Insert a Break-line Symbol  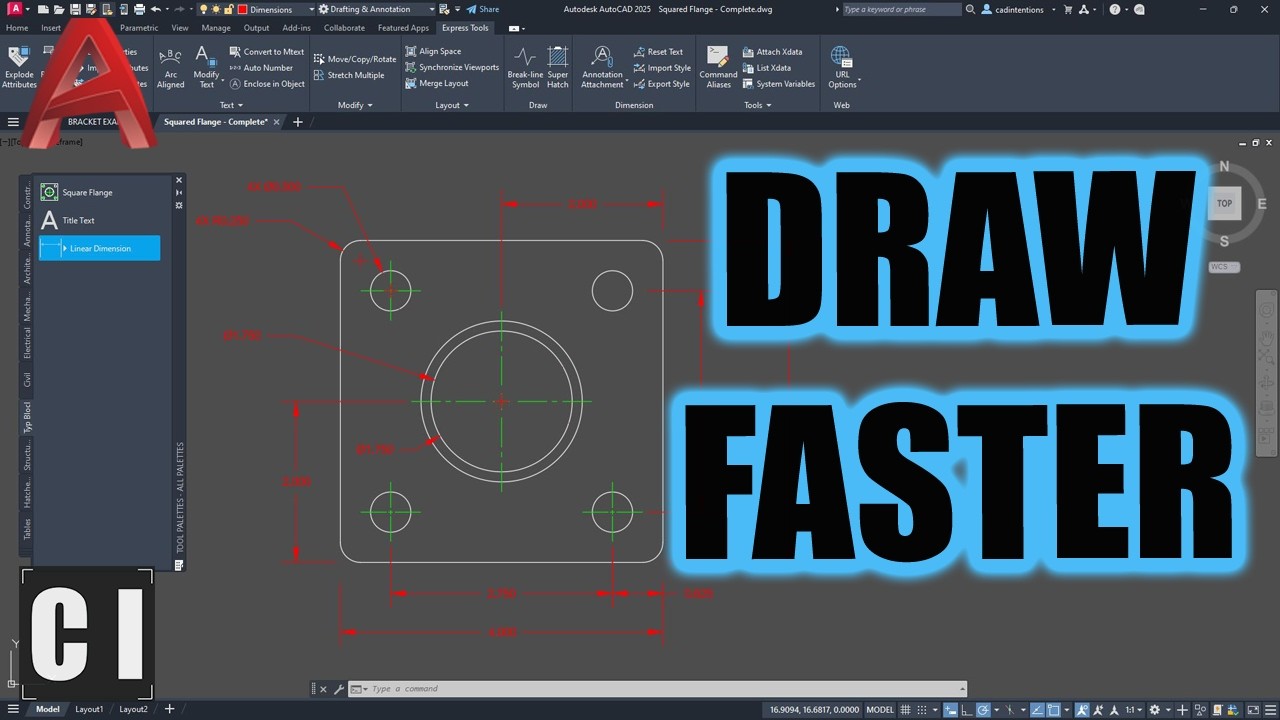525,67
